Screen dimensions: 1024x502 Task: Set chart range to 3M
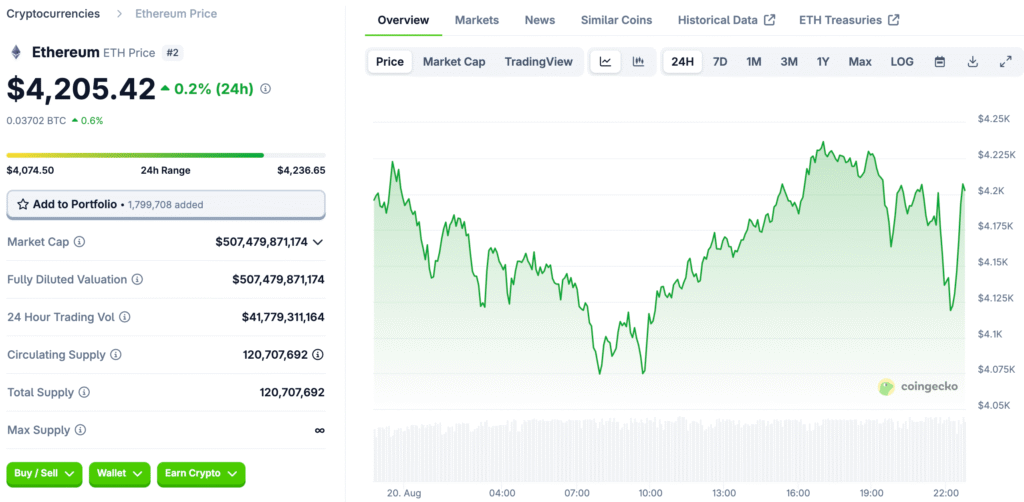click(x=789, y=62)
